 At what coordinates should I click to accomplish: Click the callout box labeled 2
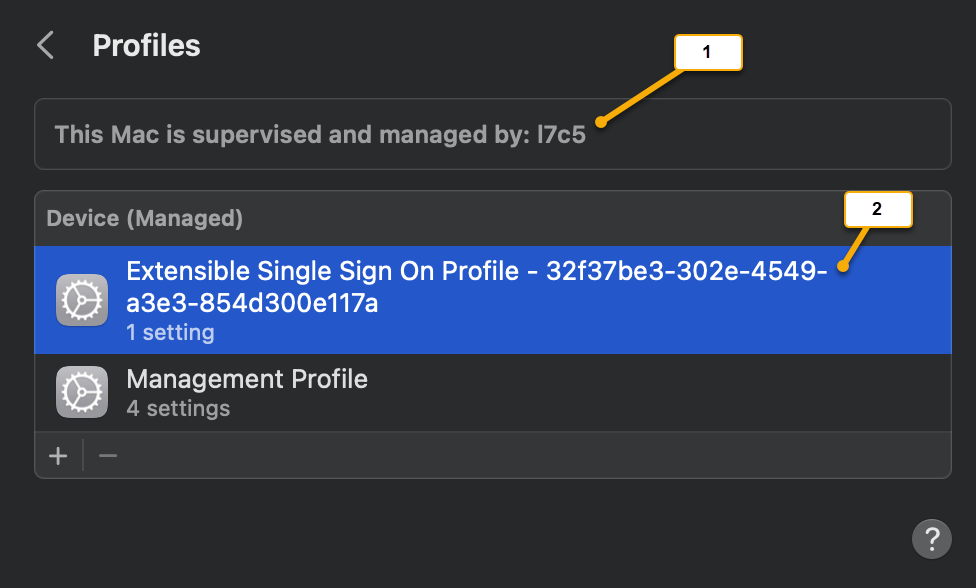coord(877,209)
